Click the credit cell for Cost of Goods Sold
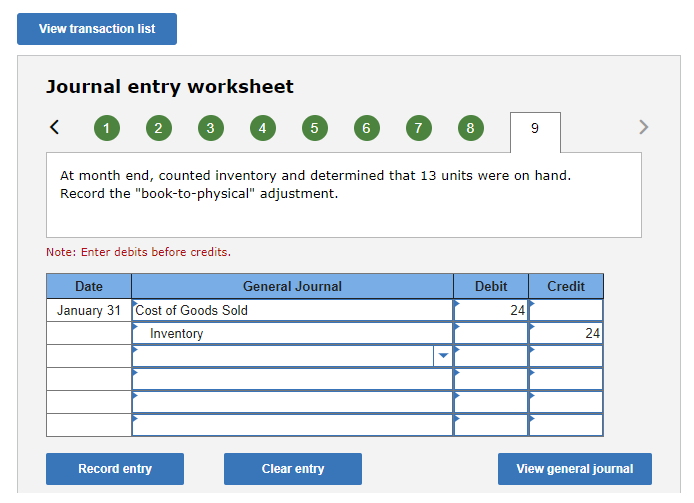 [x=566, y=310]
